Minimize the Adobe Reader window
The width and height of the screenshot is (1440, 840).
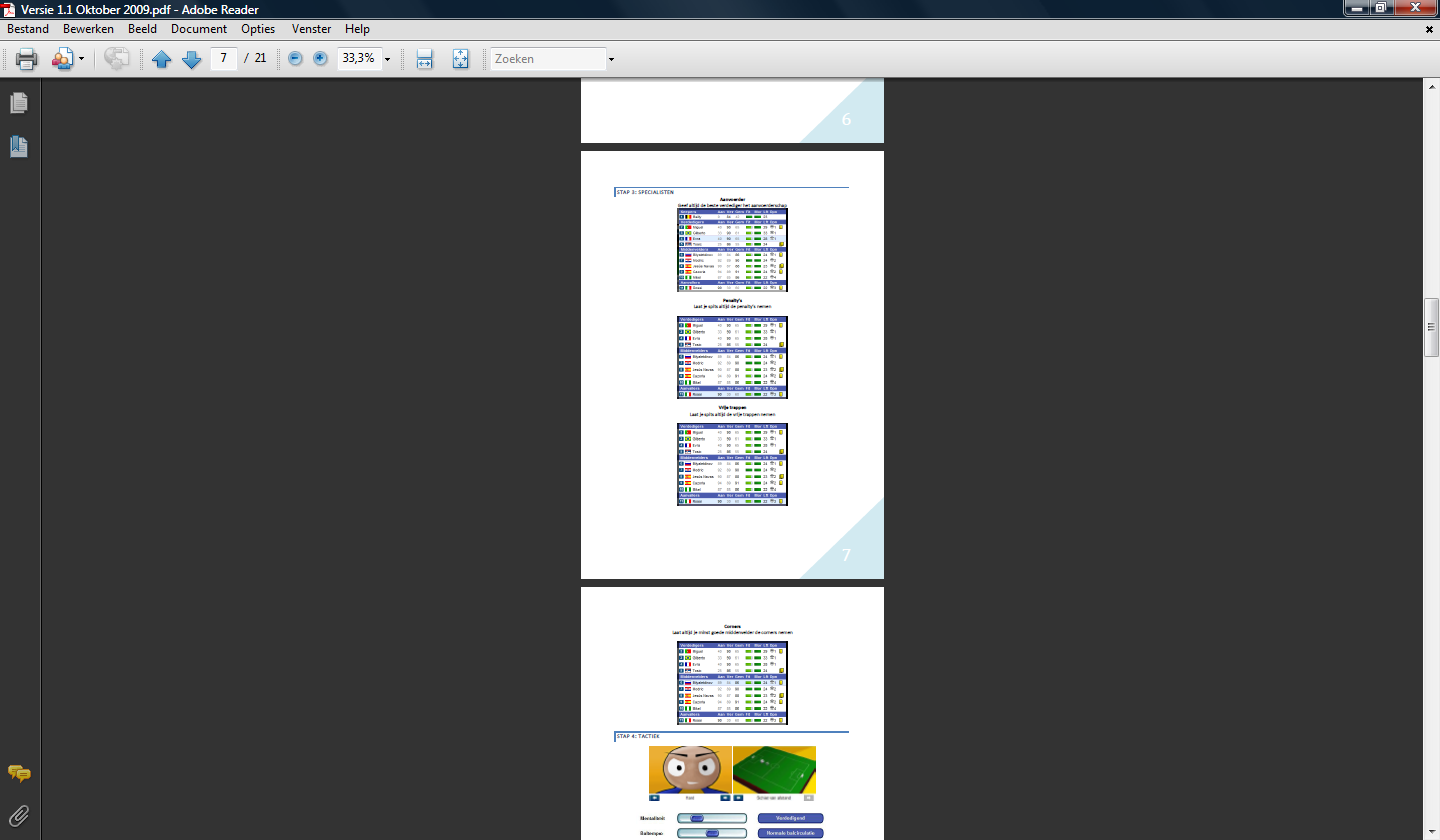coord(1357,7)
